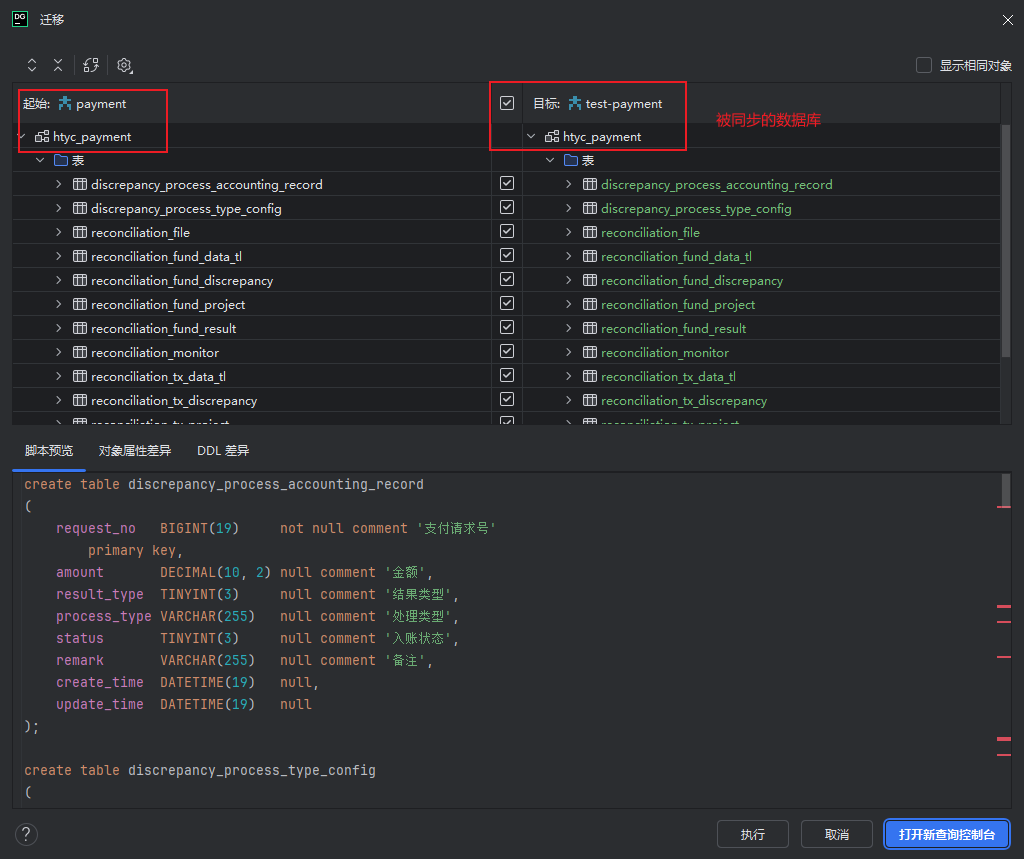
Task: Uncheck discrepancy_process_type_config migration checkbox
Action: (x=507, y=207)
